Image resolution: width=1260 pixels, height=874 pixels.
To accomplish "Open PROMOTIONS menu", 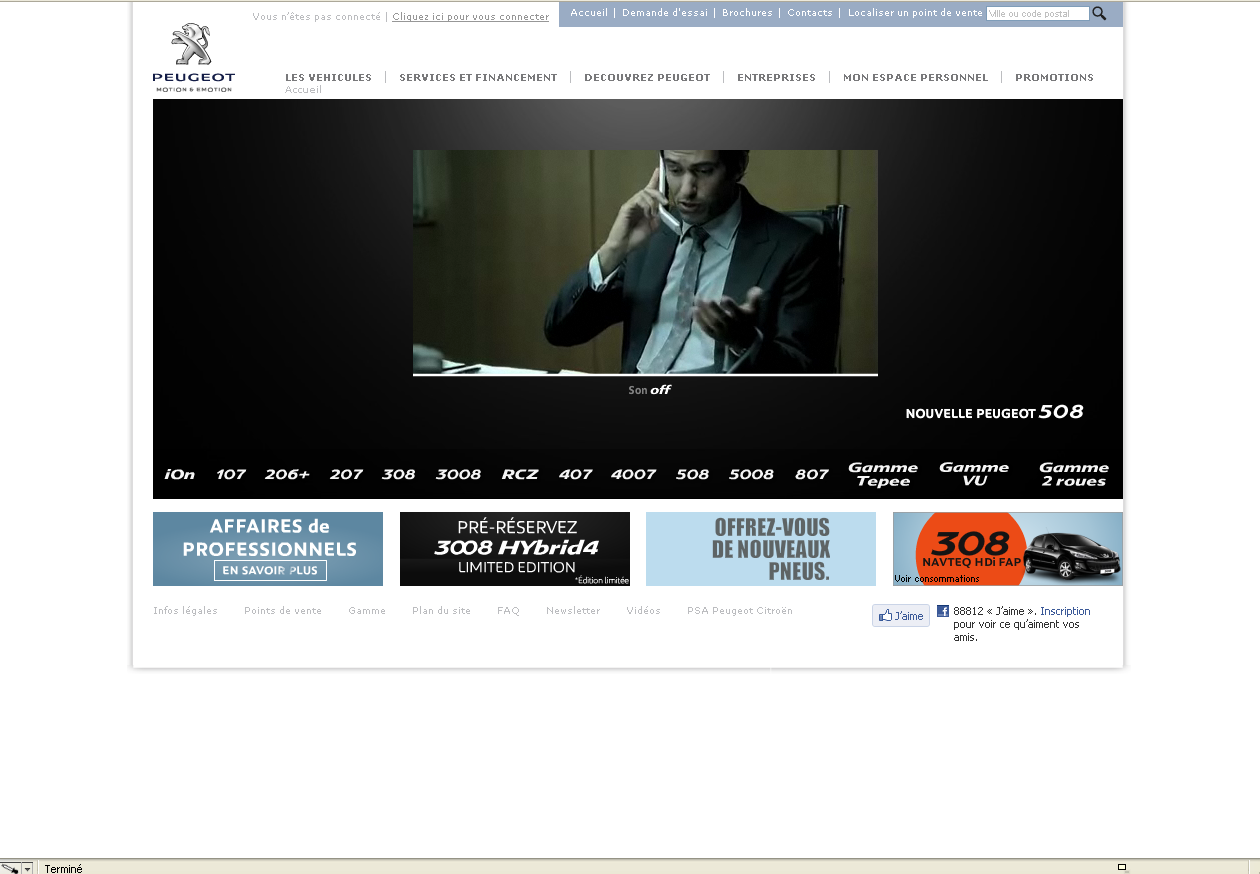I will 1054,77.
